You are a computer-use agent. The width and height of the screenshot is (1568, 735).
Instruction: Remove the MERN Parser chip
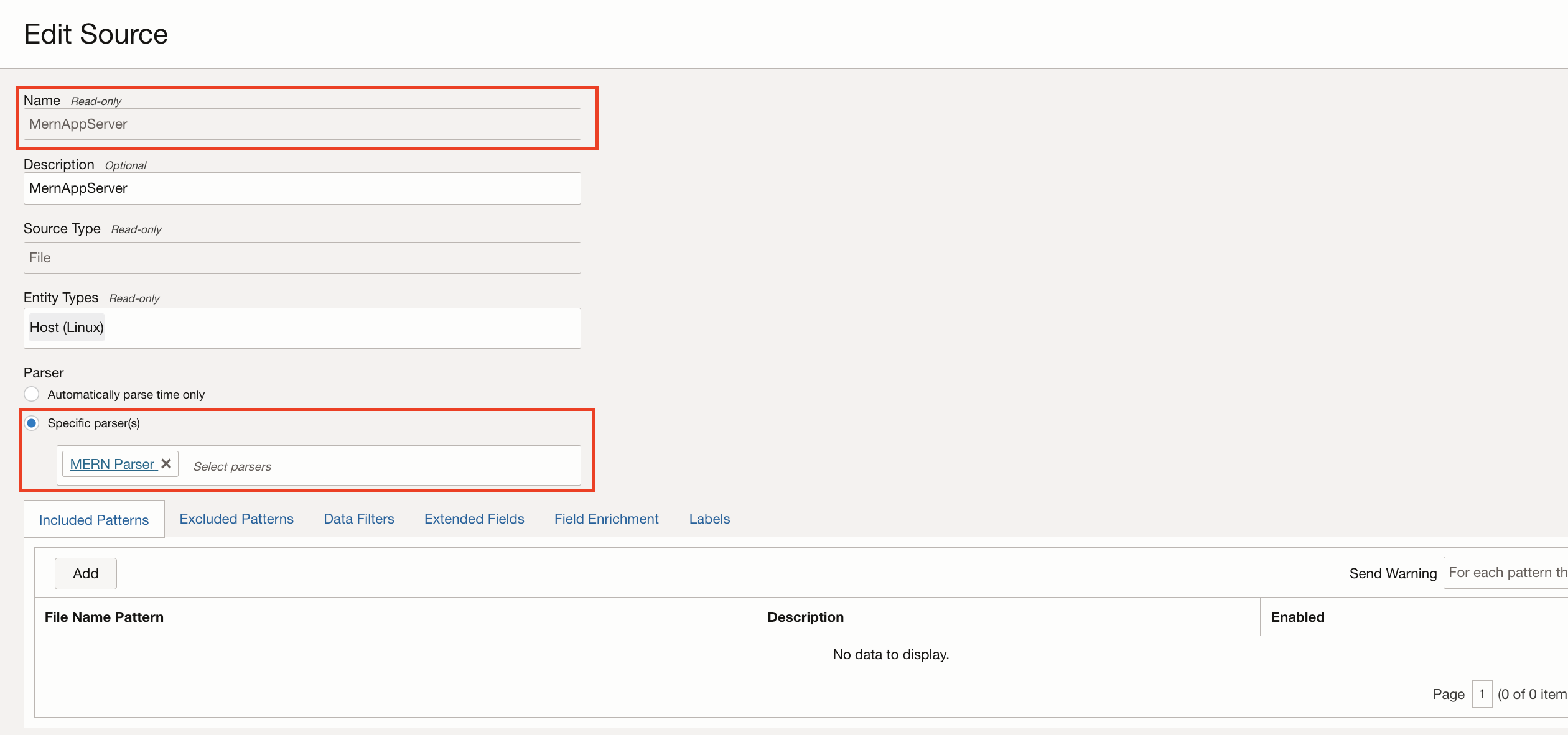166,464
